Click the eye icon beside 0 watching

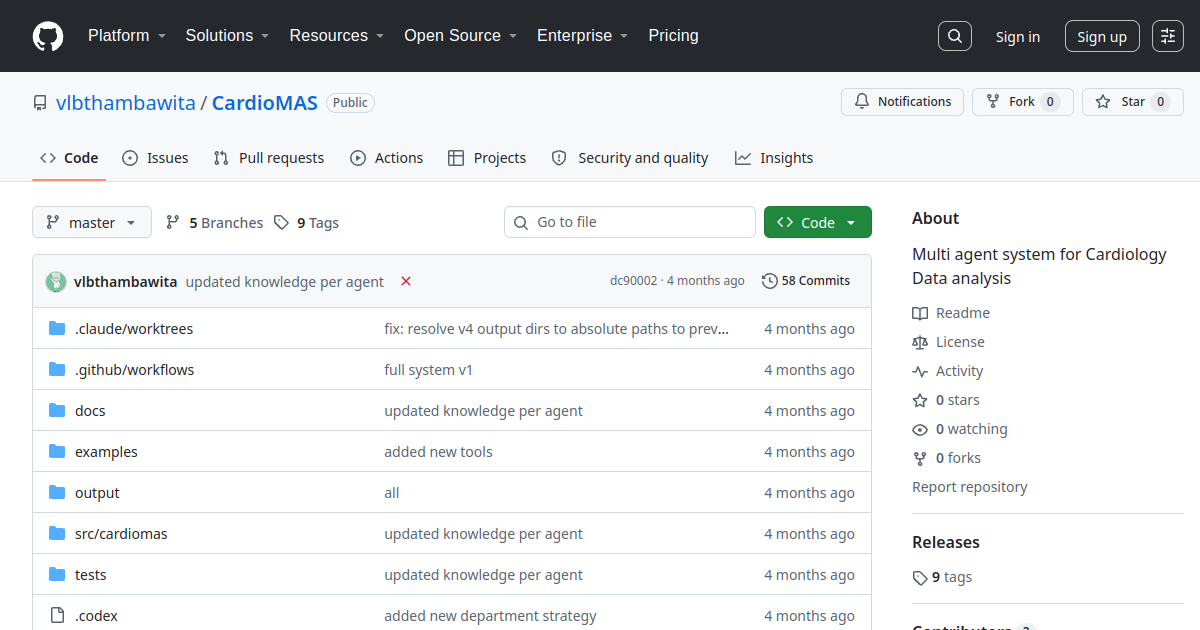[920, 429]
